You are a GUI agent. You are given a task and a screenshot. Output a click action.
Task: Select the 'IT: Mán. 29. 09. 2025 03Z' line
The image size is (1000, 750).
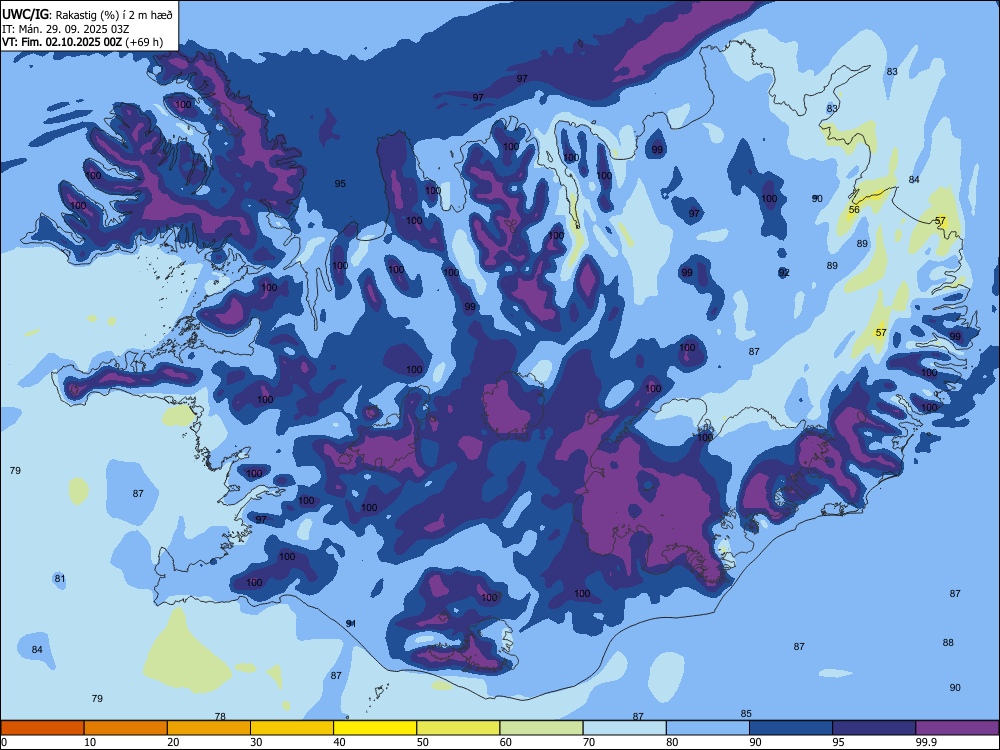[66, 29]
